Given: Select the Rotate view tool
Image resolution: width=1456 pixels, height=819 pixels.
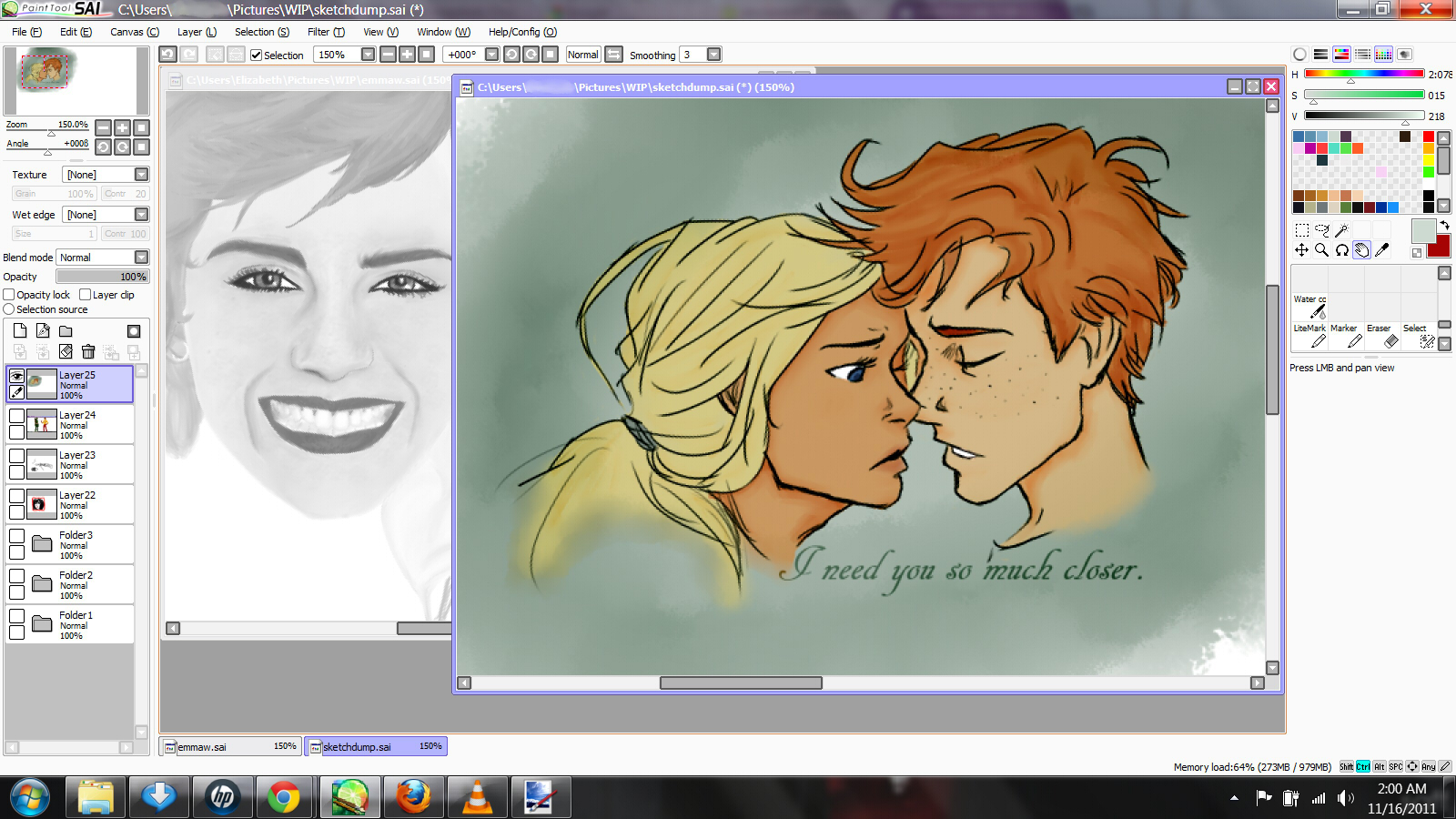Looking at the screenshot, I should click(1342, 250).
